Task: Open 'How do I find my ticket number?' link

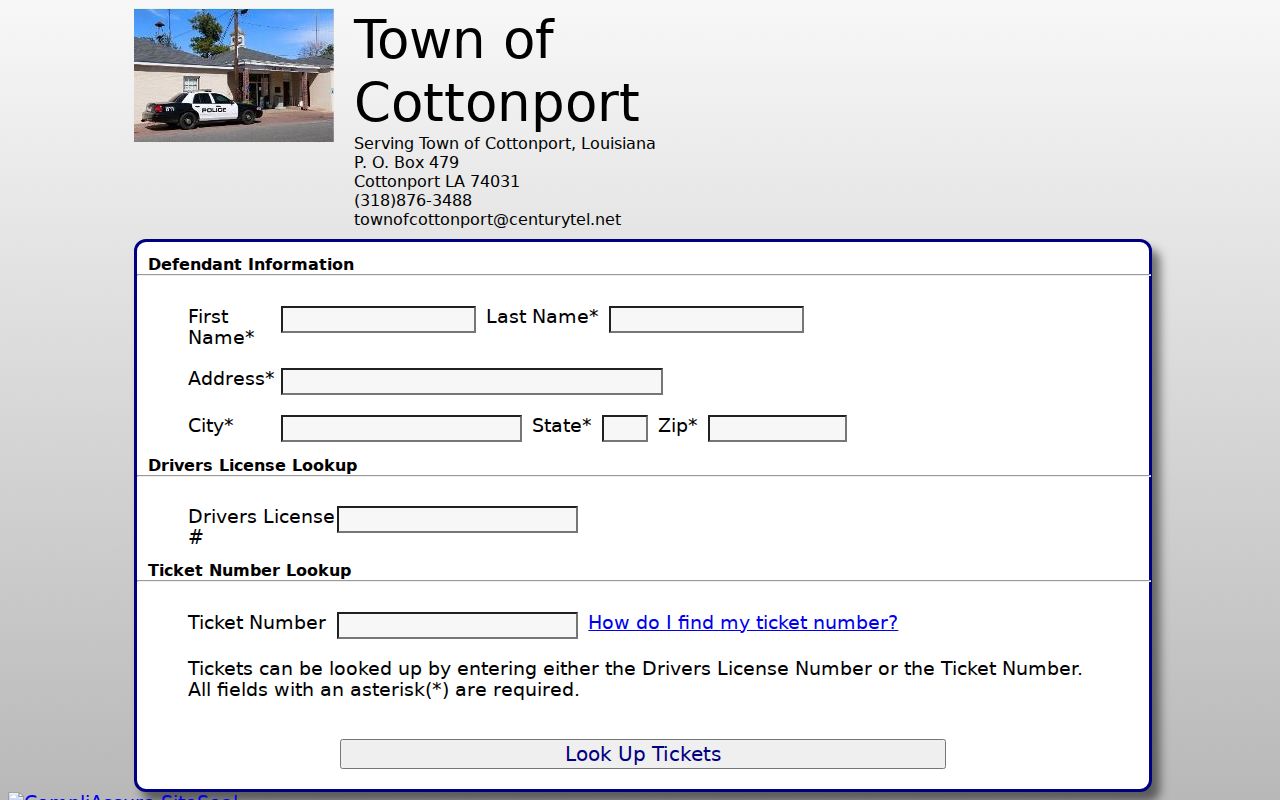Action: click(743, 623)
